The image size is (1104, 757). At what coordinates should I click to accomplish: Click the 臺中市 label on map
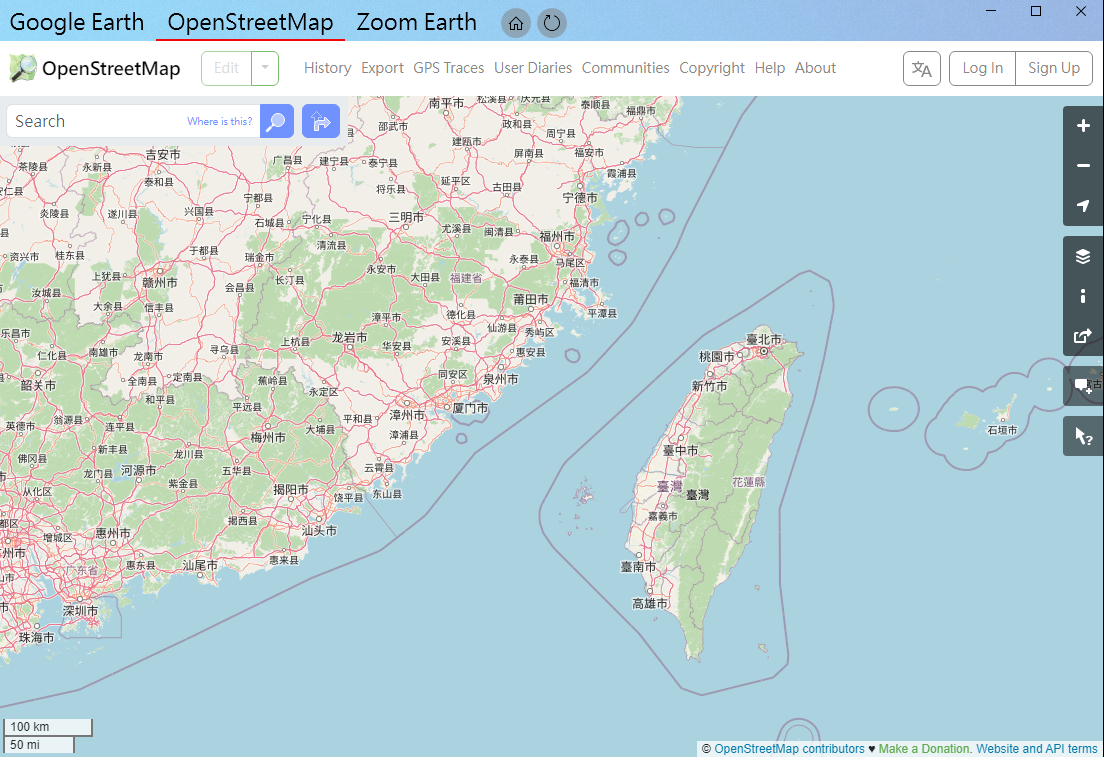680,450
